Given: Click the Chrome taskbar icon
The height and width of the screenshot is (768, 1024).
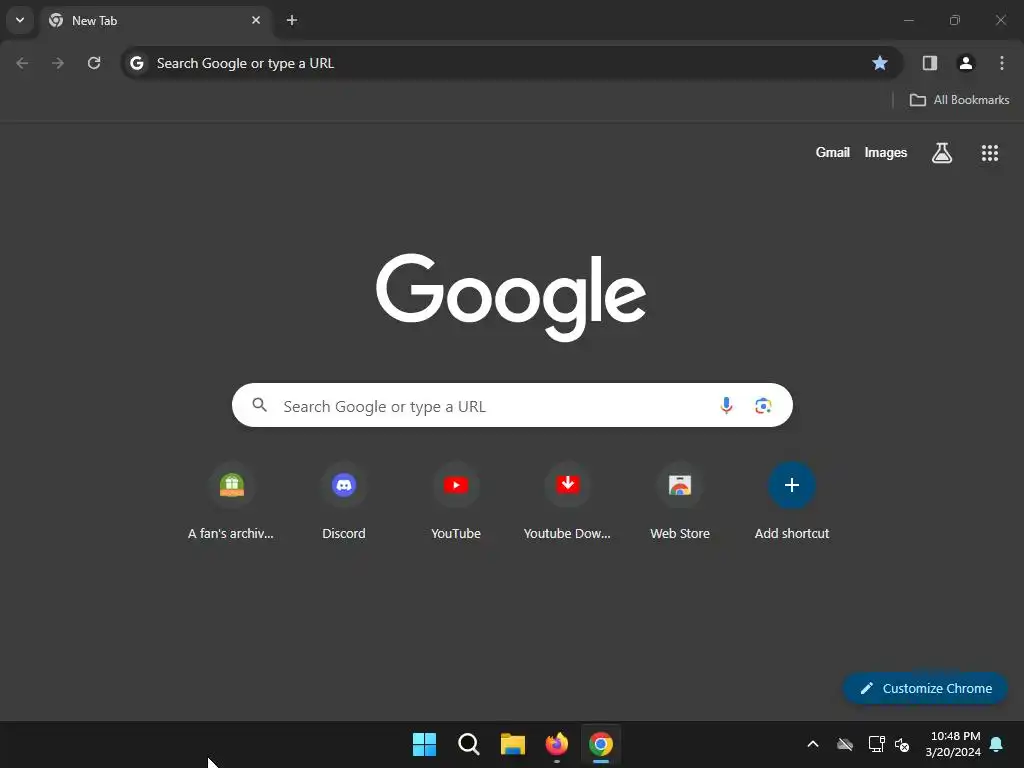Looking at the screenshot, I should tap(601, 744).
